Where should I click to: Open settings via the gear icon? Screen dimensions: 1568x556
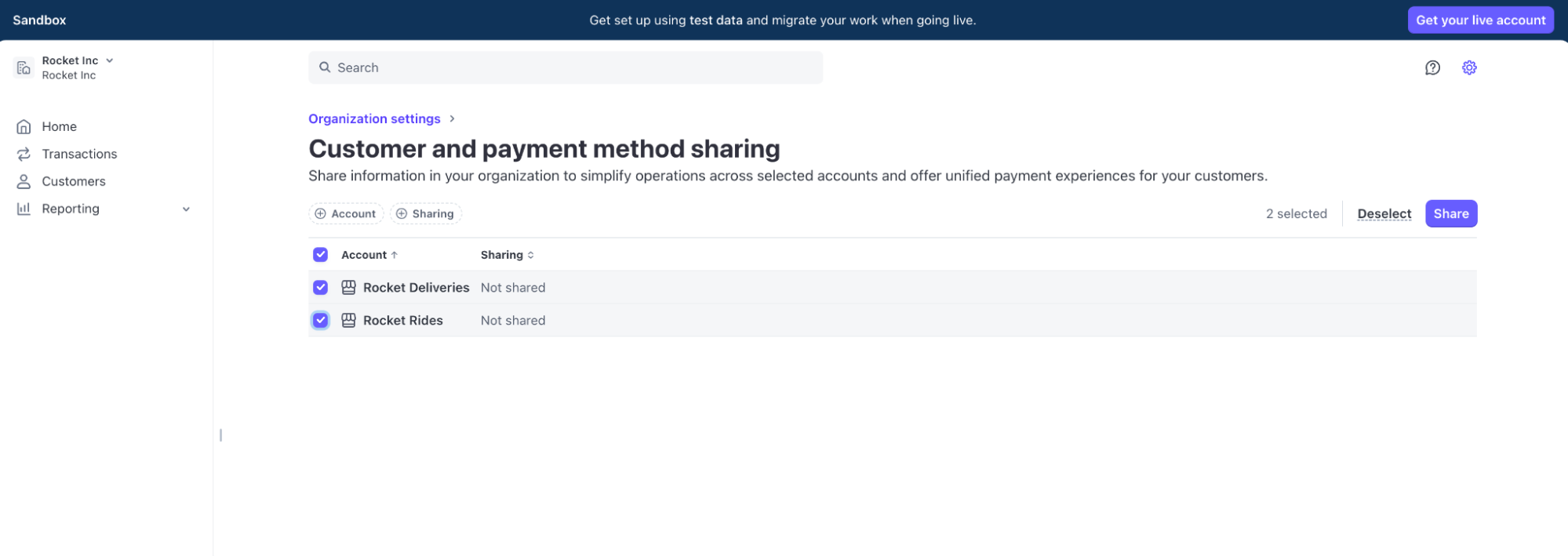point(1469,68)
